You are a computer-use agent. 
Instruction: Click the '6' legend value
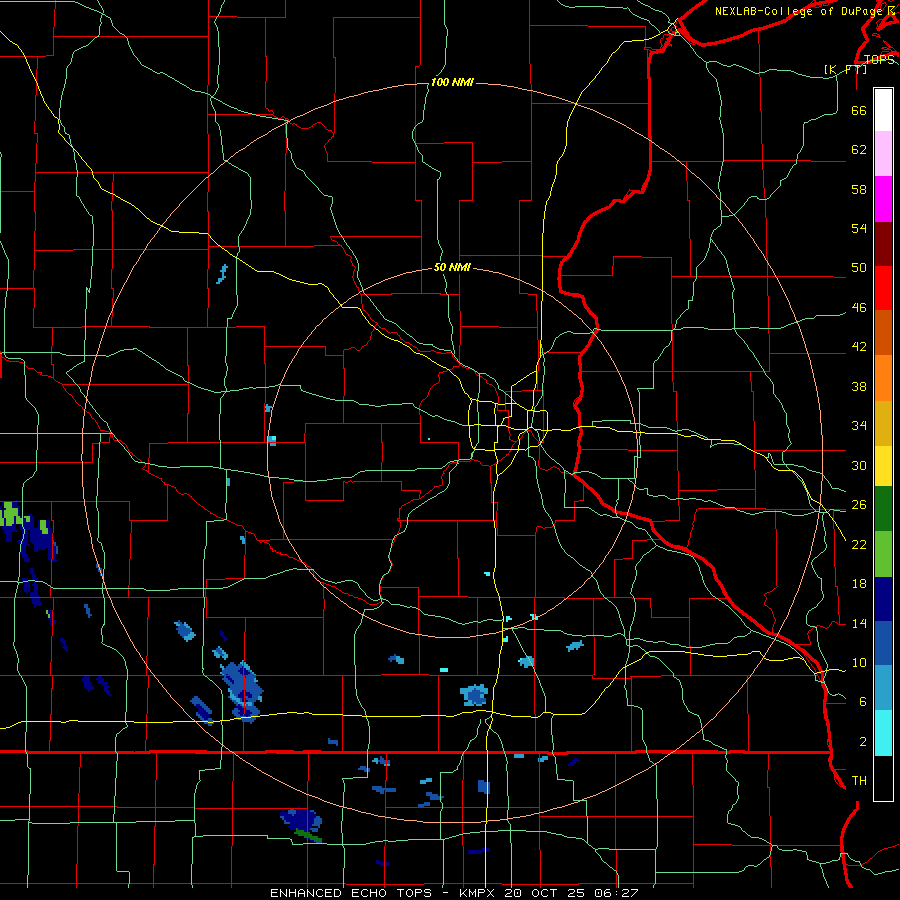[x=863, y=701]
